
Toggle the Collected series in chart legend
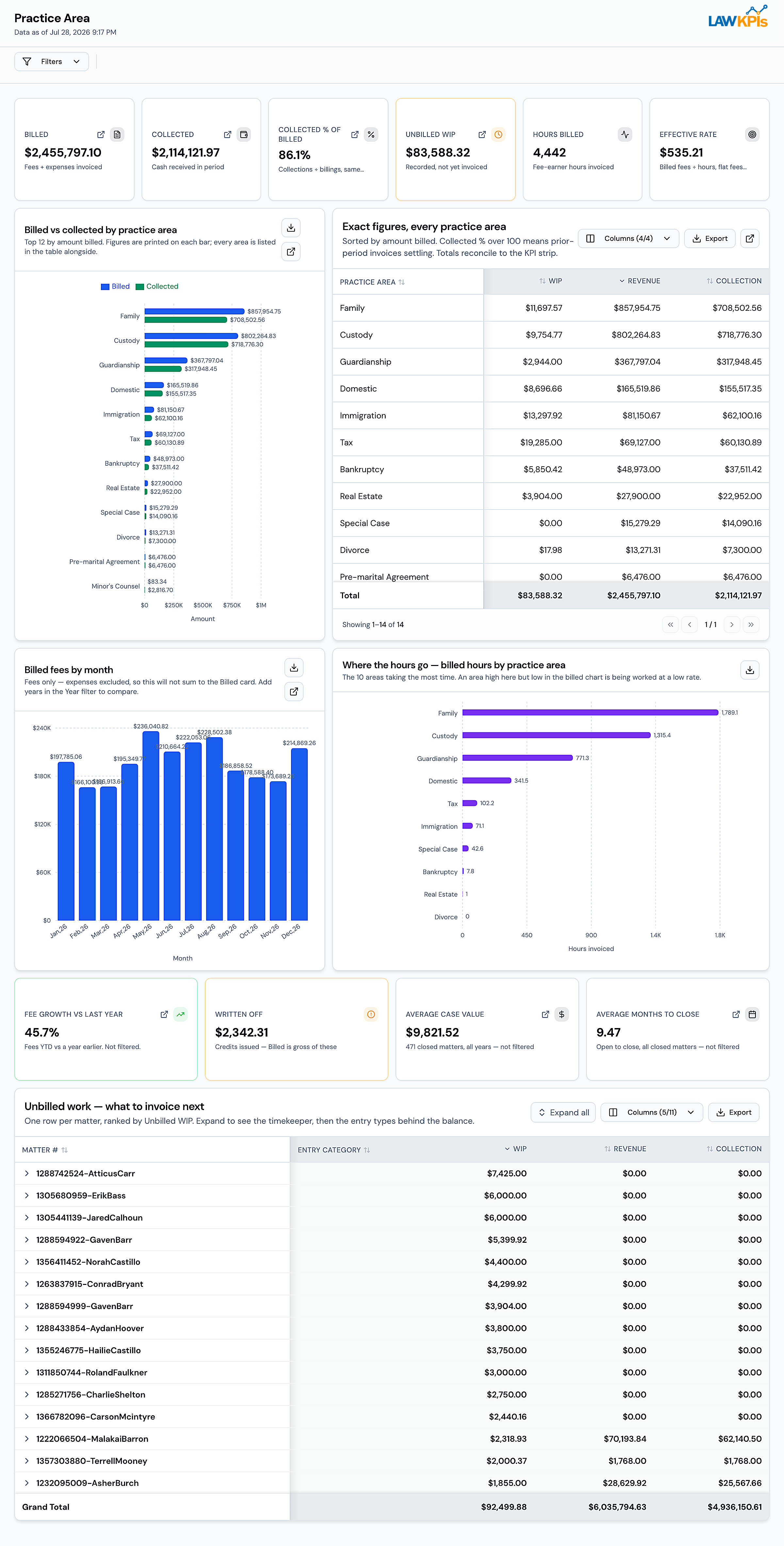157,286
